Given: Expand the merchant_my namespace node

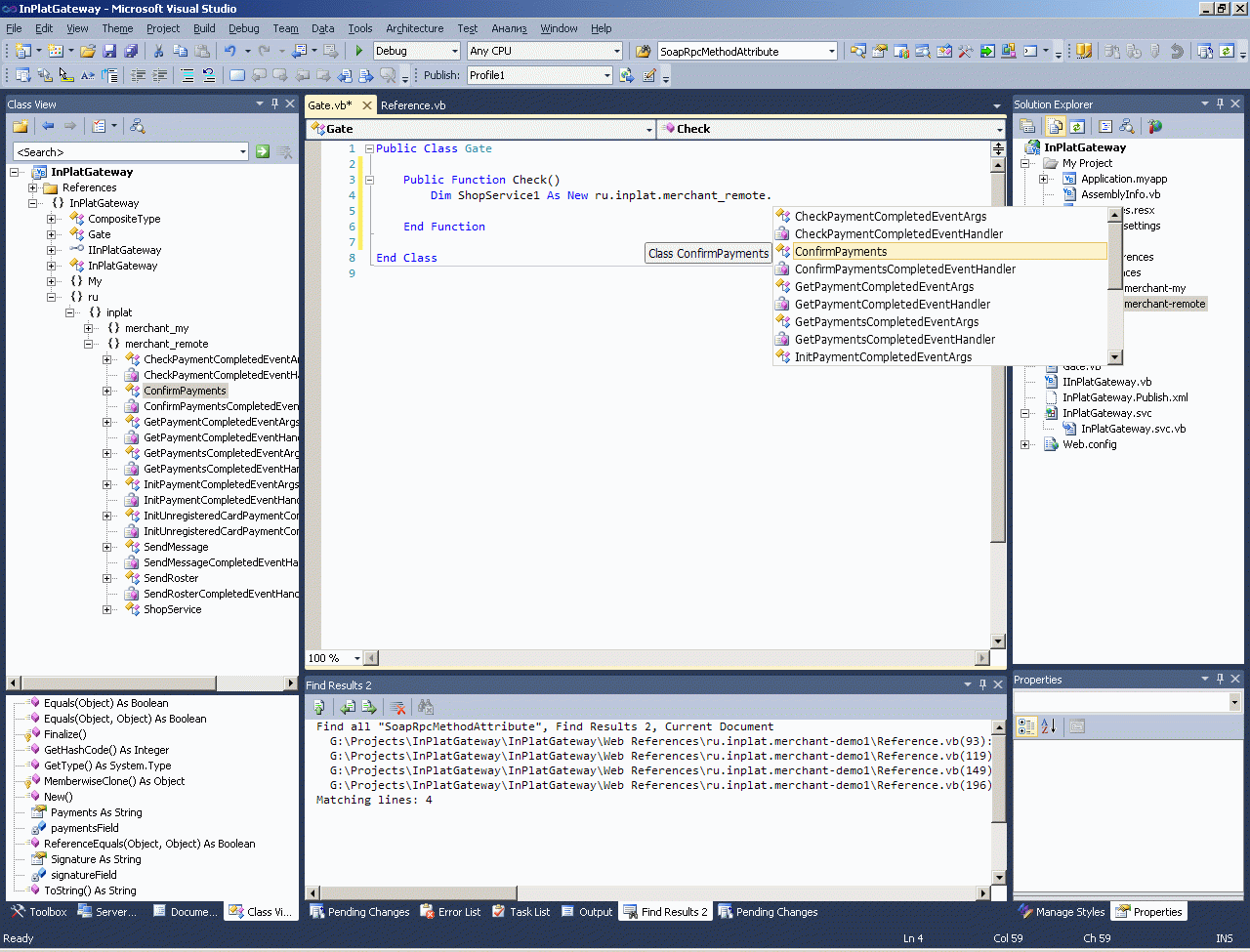Looking at the screenshot, I should [x=88, y=328].
